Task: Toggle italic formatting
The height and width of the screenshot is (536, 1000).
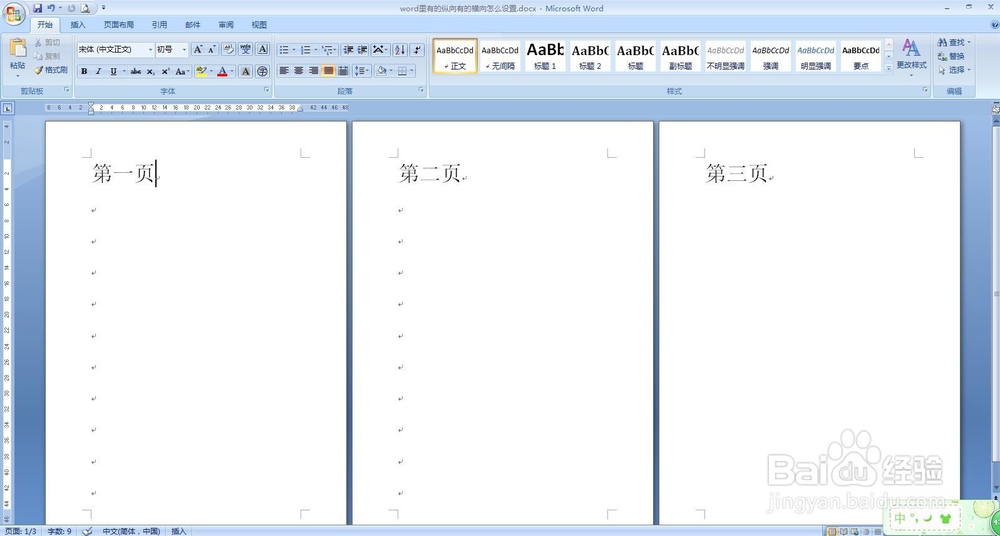Action: click(98, 71)
